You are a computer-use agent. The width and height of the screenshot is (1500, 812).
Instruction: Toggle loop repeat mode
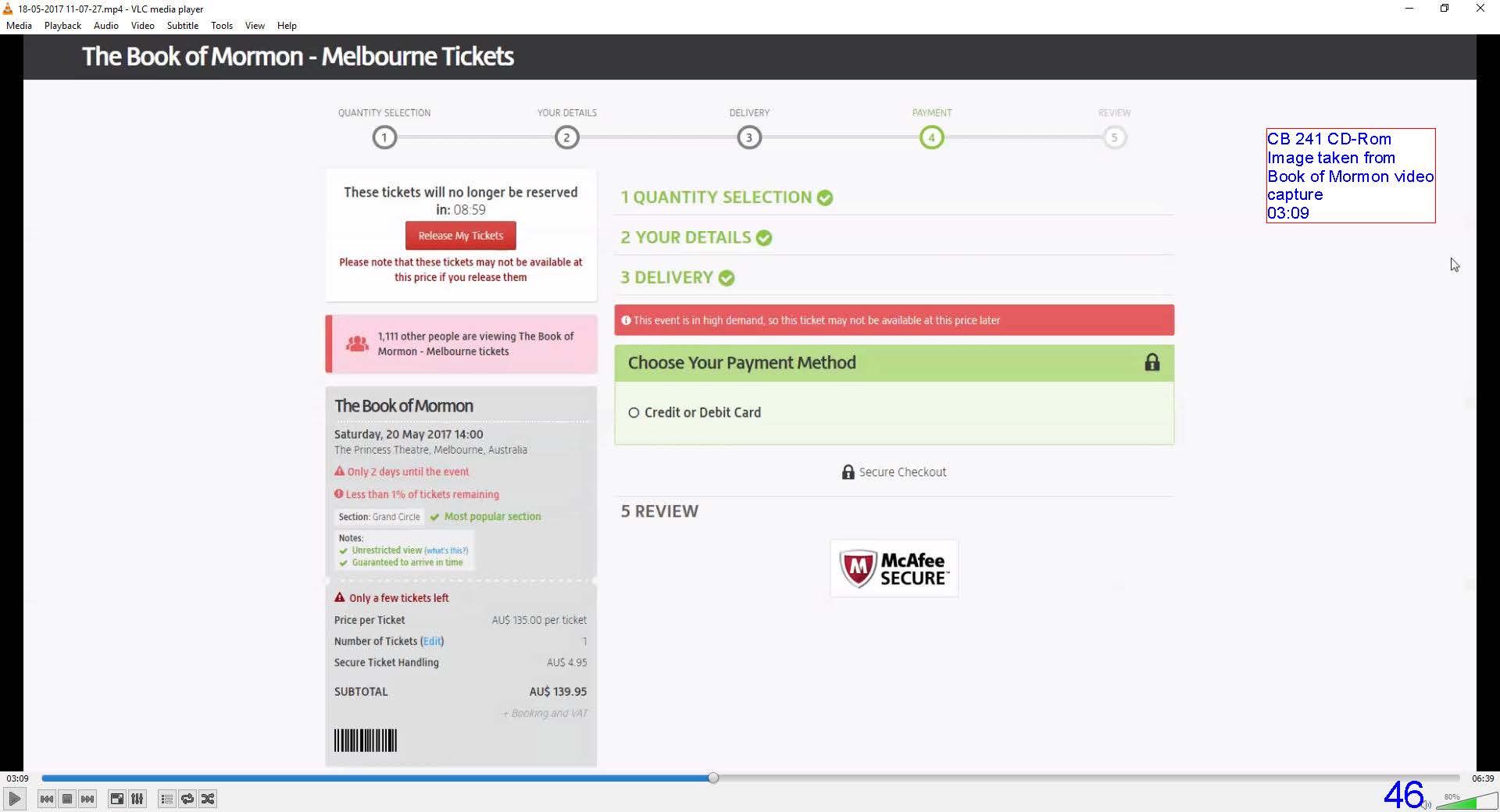pos(187,799)
